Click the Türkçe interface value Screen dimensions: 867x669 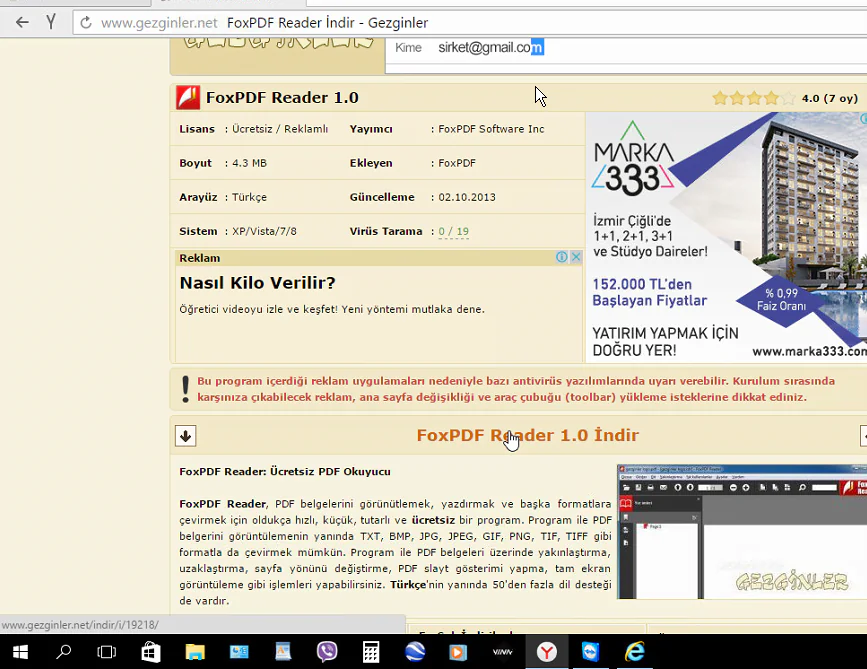[249, 197]
